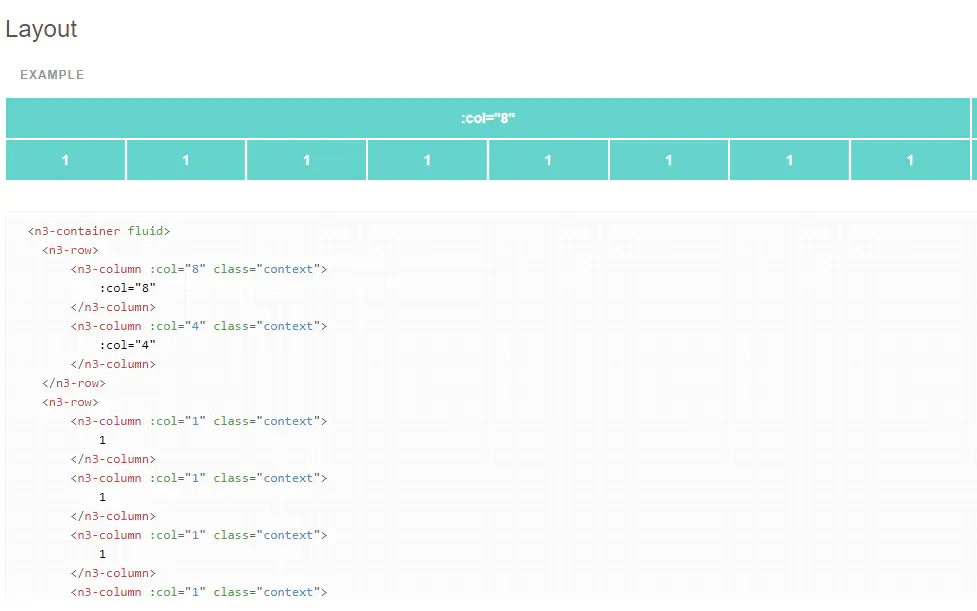Click the blue context class value text
Viewport: 977px width, 611px height.
tap(288, 268)
